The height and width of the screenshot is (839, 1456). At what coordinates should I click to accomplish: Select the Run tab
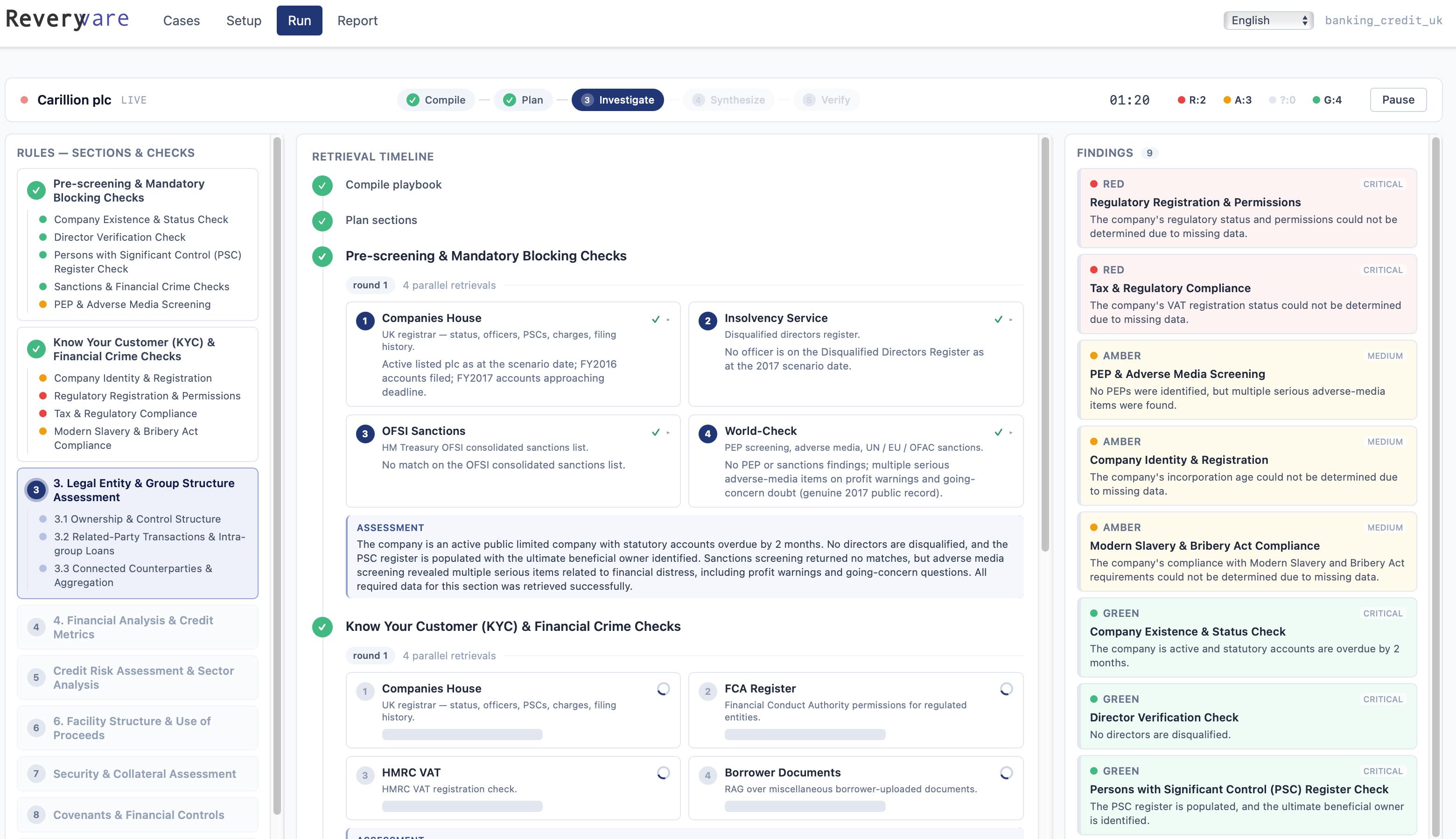click(x=299, y=21)
